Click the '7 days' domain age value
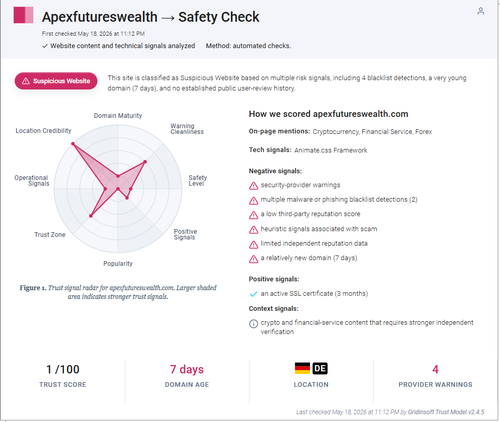The width and height of the screenshot is (500, 422). click(187, 369)
